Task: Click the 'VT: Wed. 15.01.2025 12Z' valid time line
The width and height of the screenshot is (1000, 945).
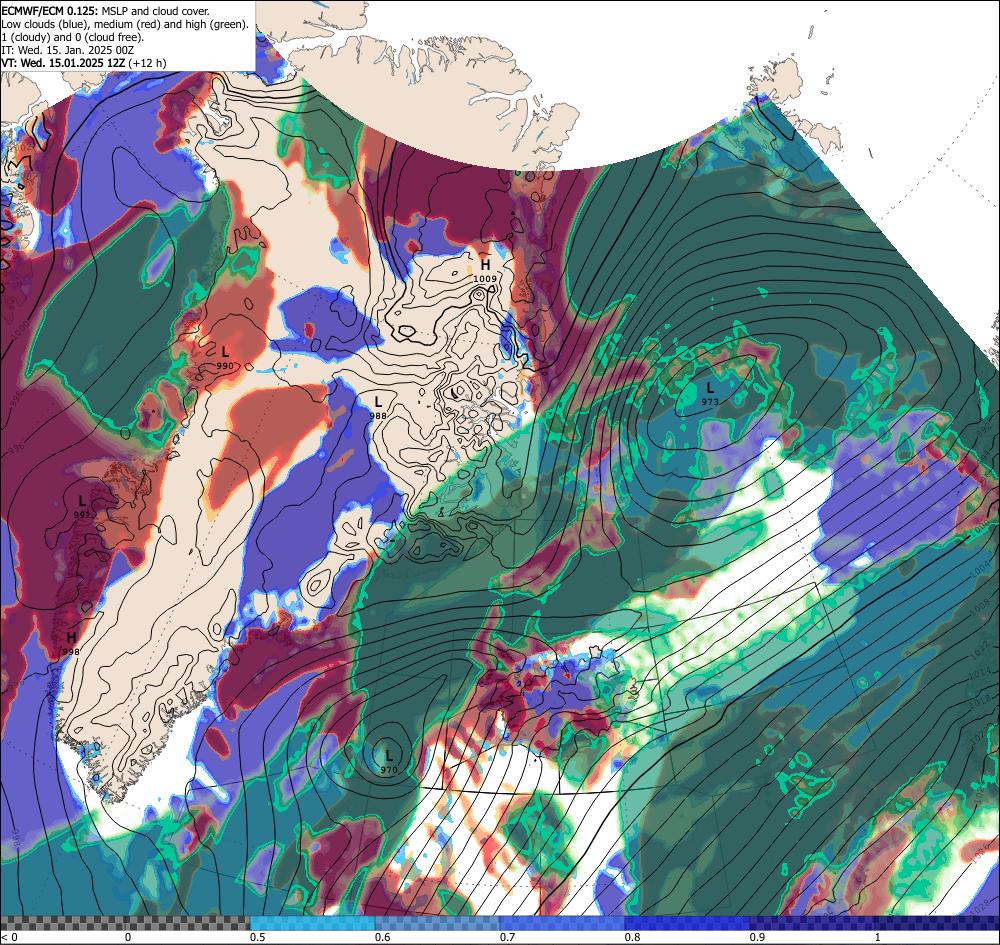Action: click(x=84, y=62)
